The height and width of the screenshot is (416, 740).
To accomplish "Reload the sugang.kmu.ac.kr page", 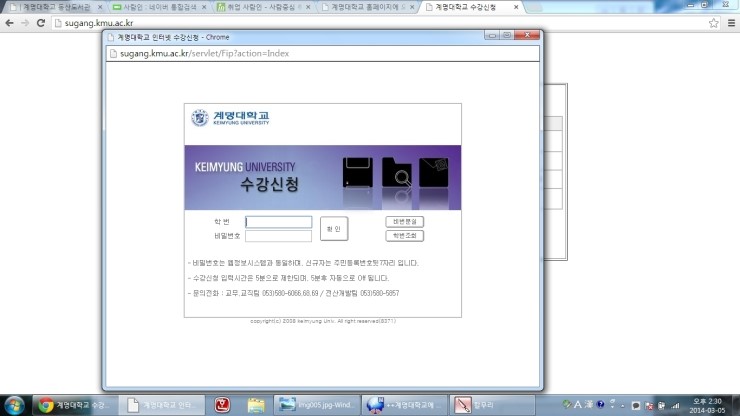I will pos(41,23).
